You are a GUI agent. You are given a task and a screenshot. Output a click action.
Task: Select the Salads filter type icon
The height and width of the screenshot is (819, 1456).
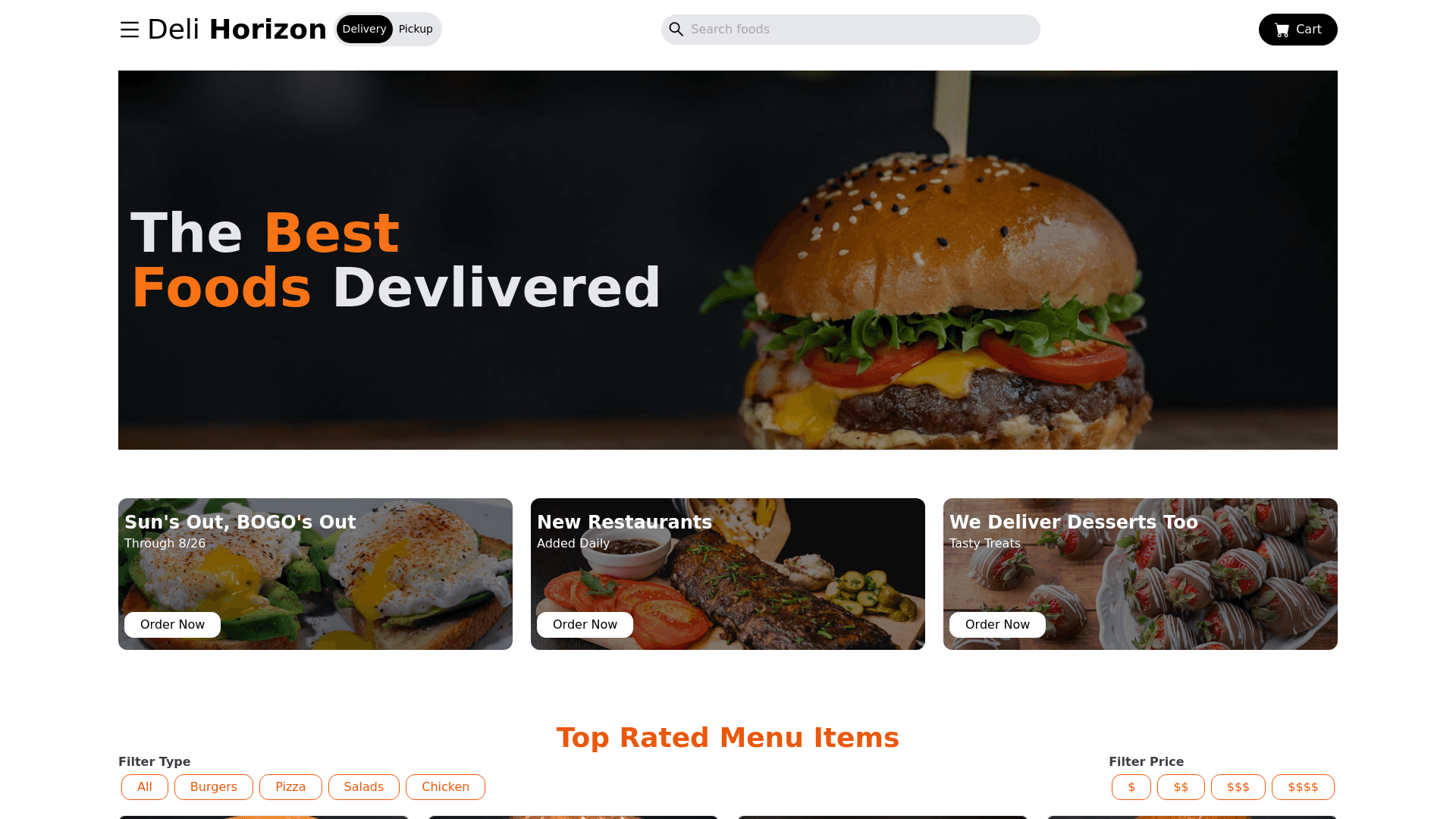[363, 786]
